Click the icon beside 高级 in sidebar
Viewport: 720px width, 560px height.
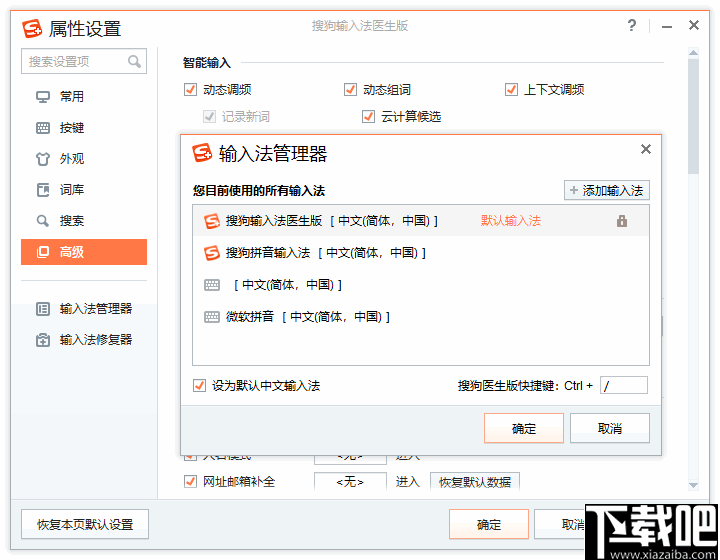[x=43, y=252]
